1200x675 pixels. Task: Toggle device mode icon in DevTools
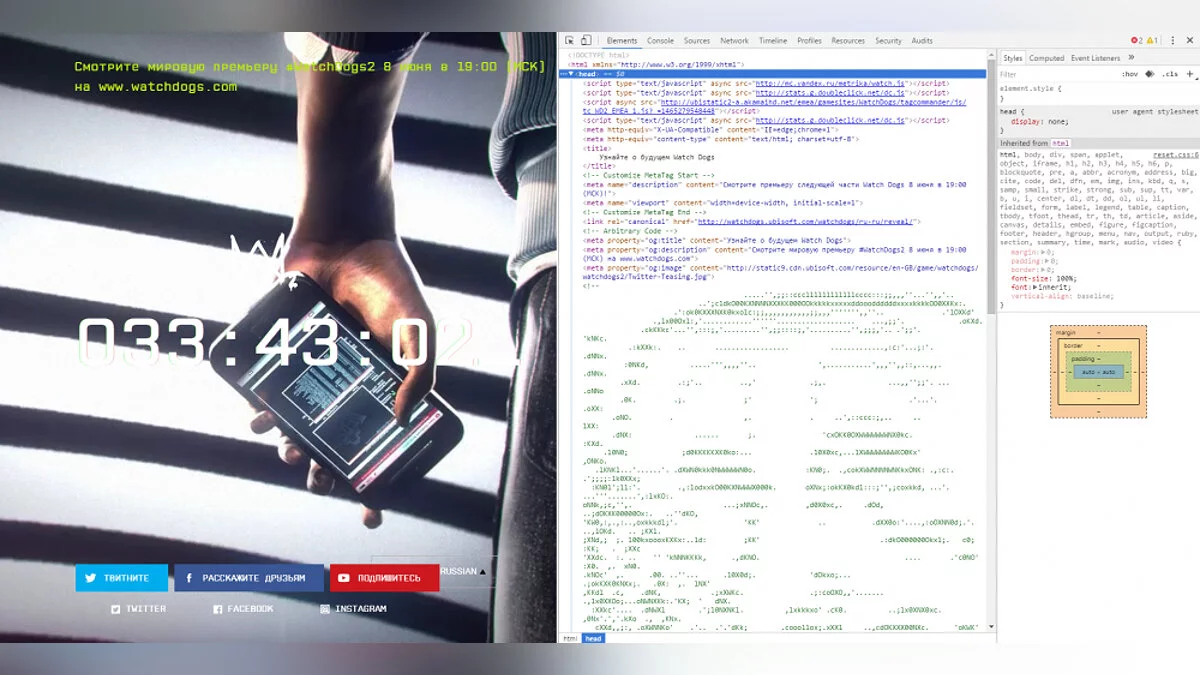point(584,41)
